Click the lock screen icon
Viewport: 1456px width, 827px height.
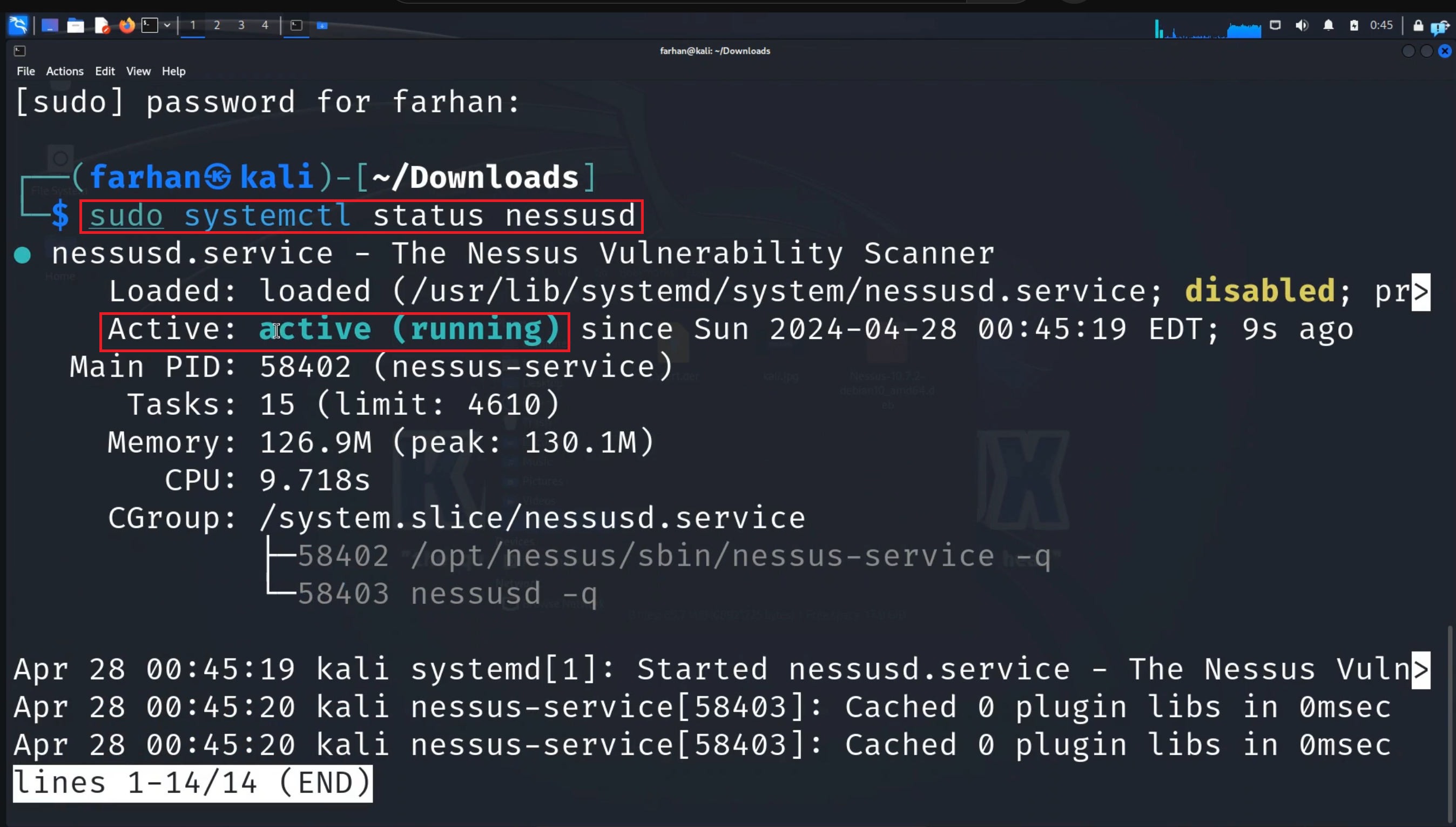(x=1418, y=25)
